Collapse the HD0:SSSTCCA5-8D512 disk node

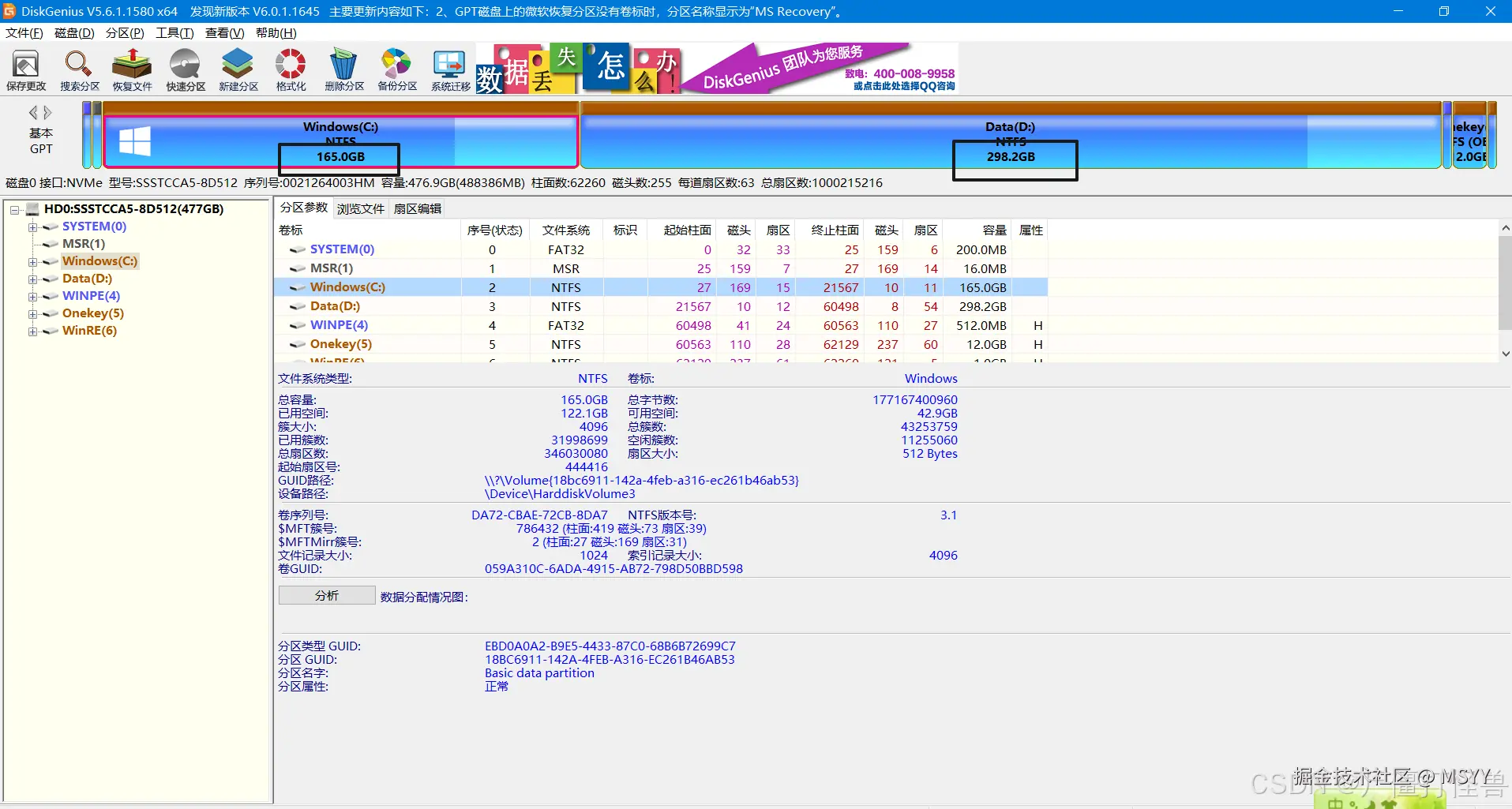(14, 209)
